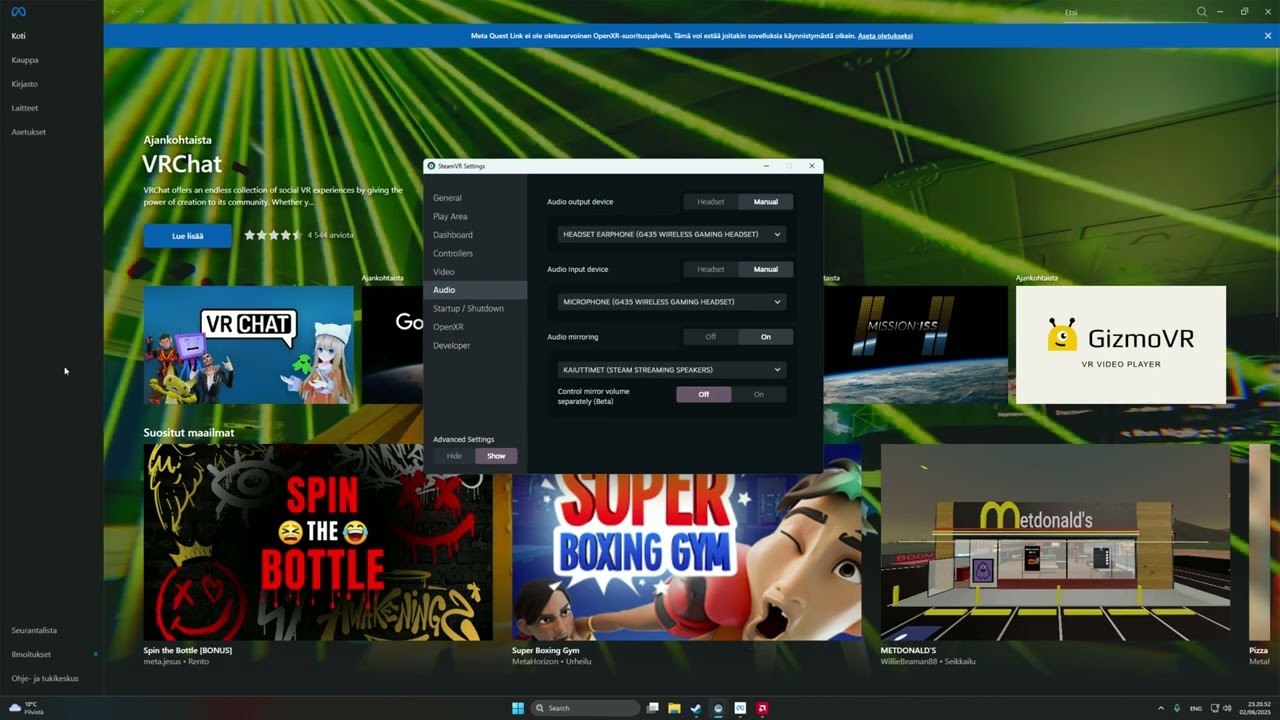Open Kaiuttimet mirror device dropdown
1280x720 pixels.
pyautogui.click(x=671, y=370)
